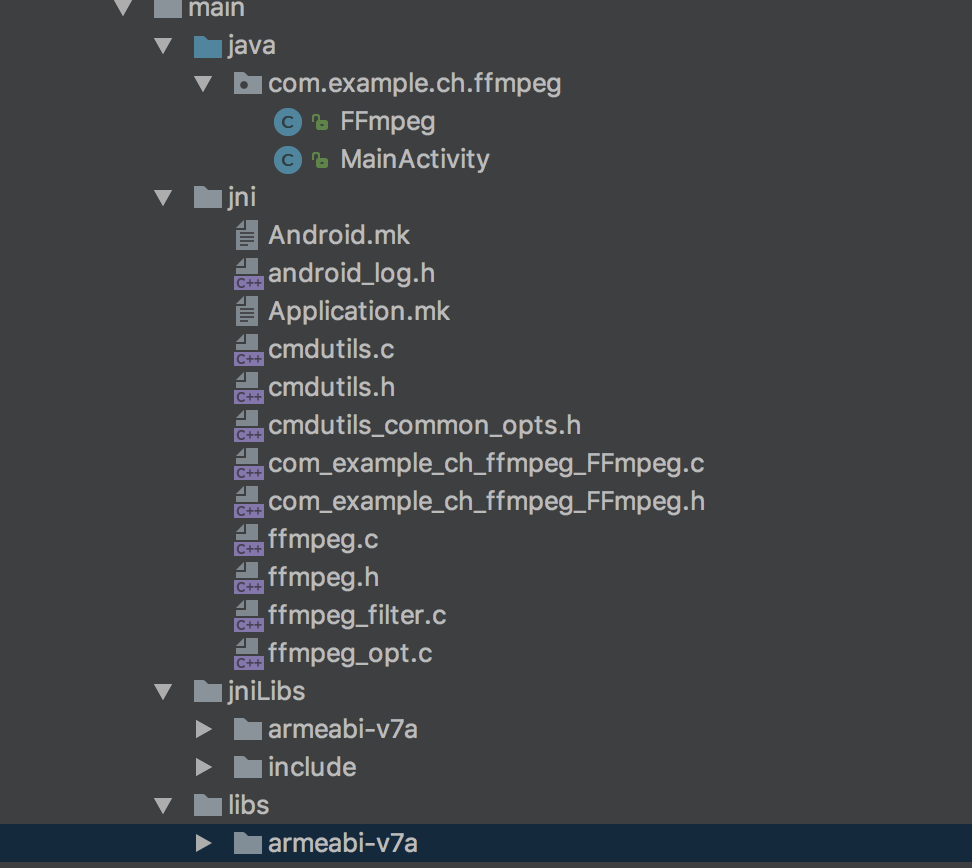Expand armeabi-v7a under jniLibs
The width and height of the screenshot is (972, 868).
[x=204, y=730]
